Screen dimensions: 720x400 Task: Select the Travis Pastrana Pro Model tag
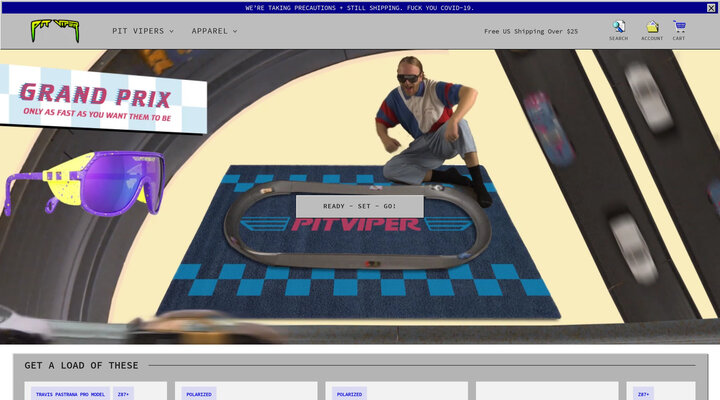pyautogui.click(x=70, y=394)
